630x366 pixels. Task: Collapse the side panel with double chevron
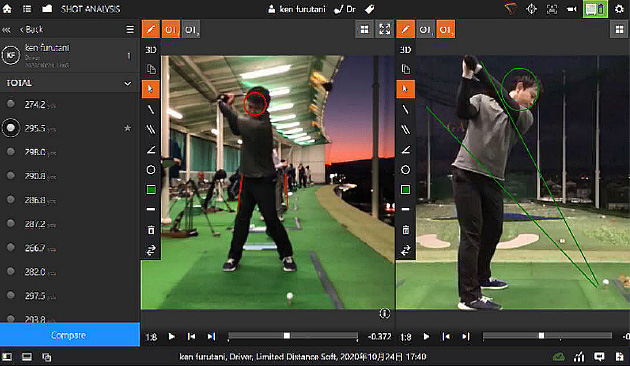6,30
